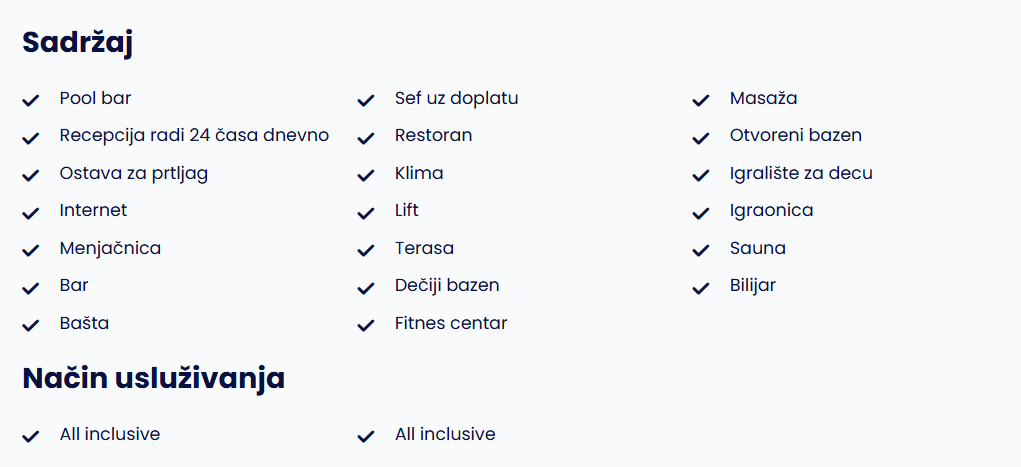This screenshot has height=467, width=1021.
Task: Select the Igraonica list entry
Action: pos(771,211)
